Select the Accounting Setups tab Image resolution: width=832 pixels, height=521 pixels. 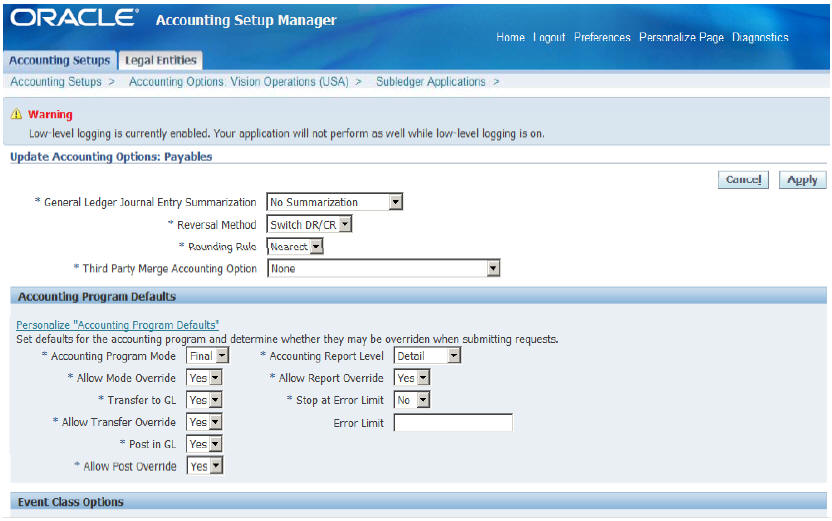coord(59,61)
